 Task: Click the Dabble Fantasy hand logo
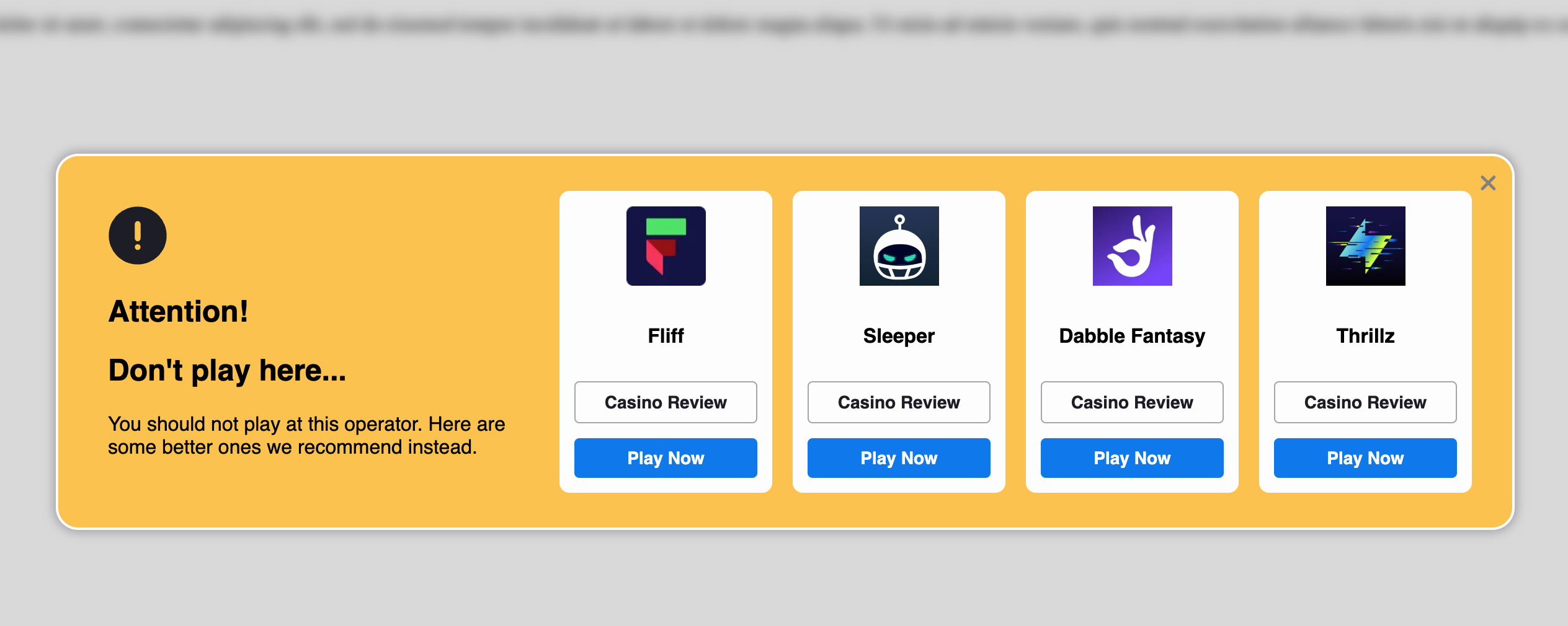tap(1132, 246)
